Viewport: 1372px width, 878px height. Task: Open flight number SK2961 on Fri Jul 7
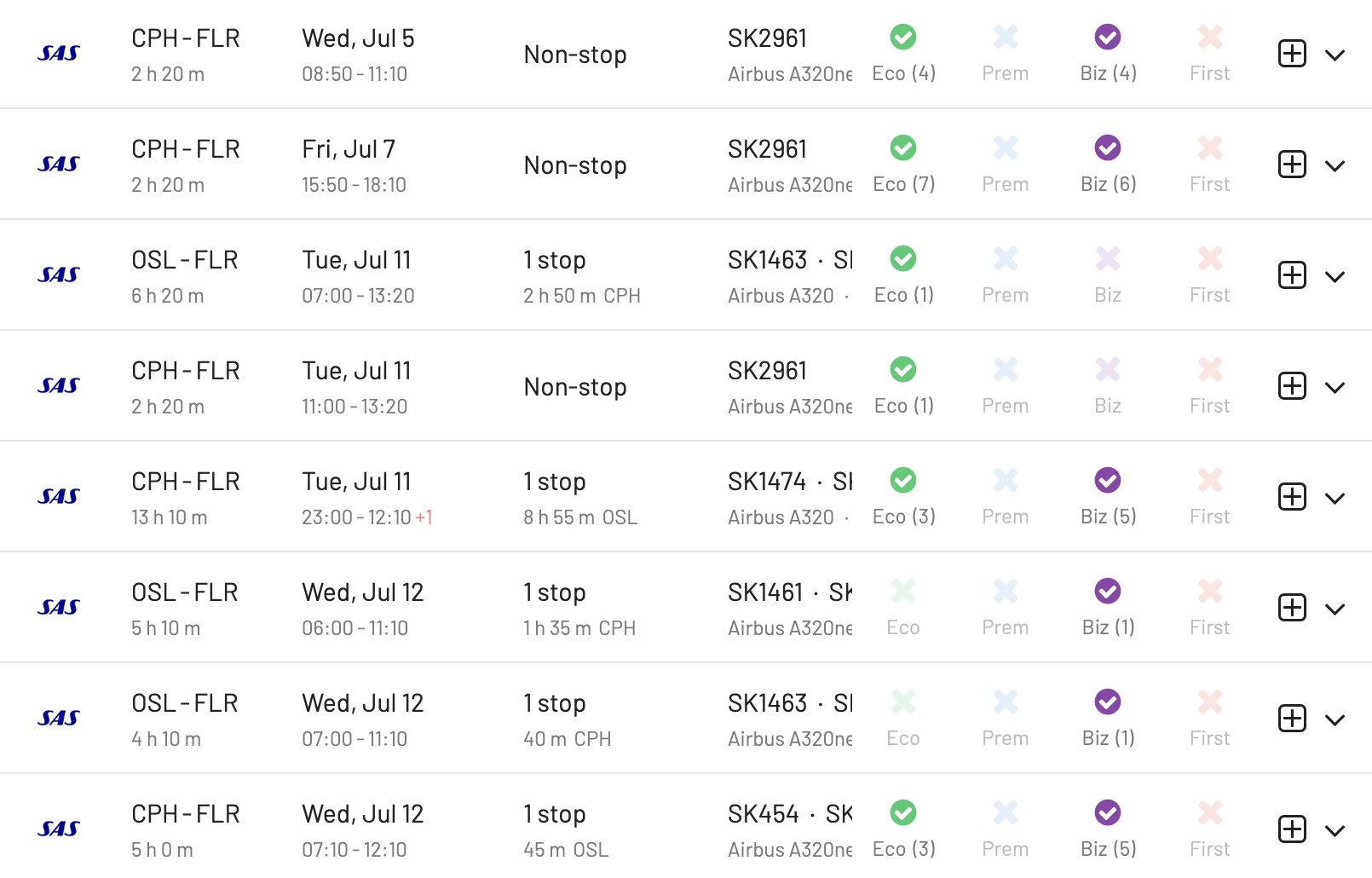tap(767, 149)
